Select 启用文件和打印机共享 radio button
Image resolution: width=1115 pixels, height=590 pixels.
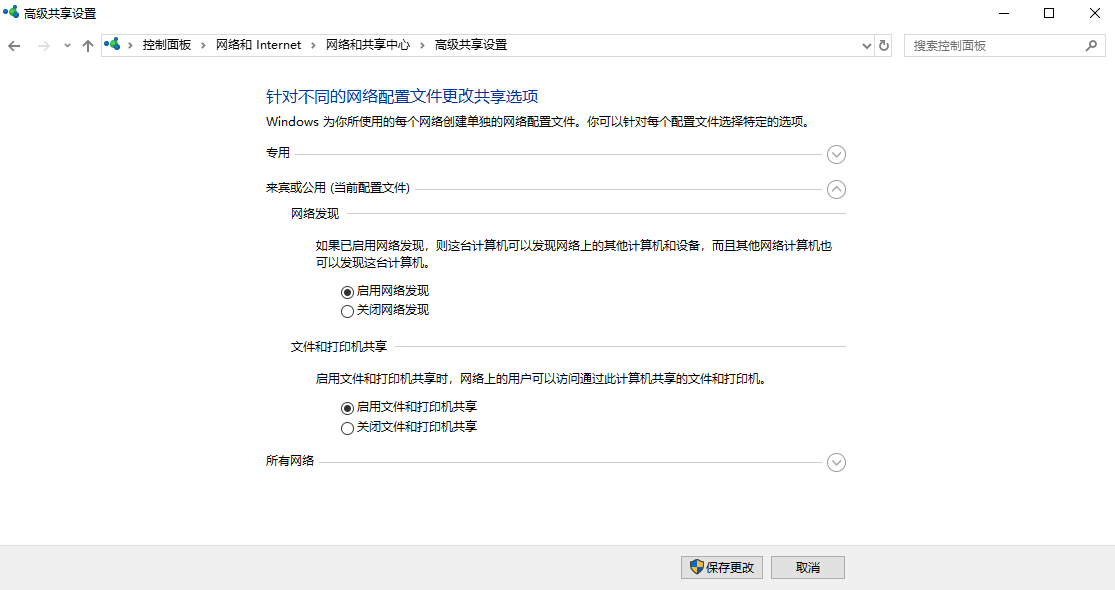click(347, 408)
